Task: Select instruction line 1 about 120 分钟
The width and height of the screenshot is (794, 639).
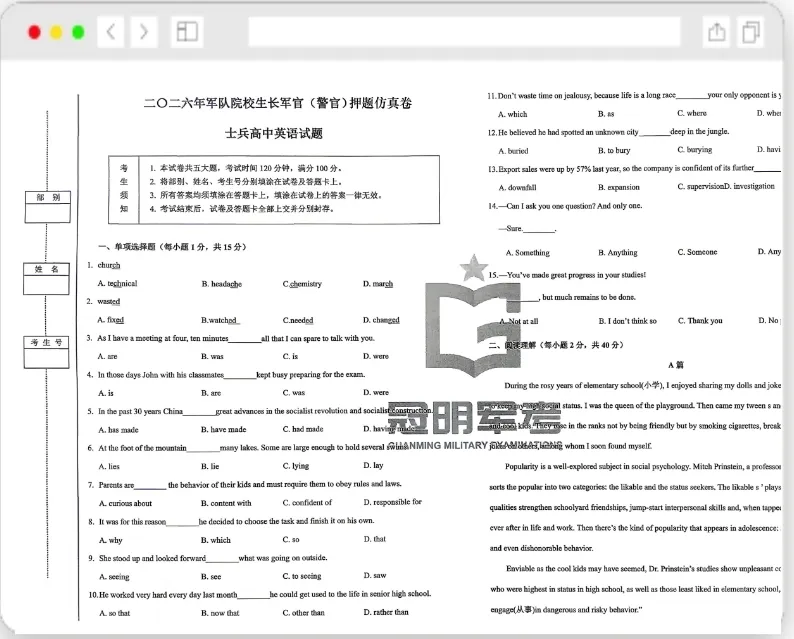Action: [x=246, y=168]
